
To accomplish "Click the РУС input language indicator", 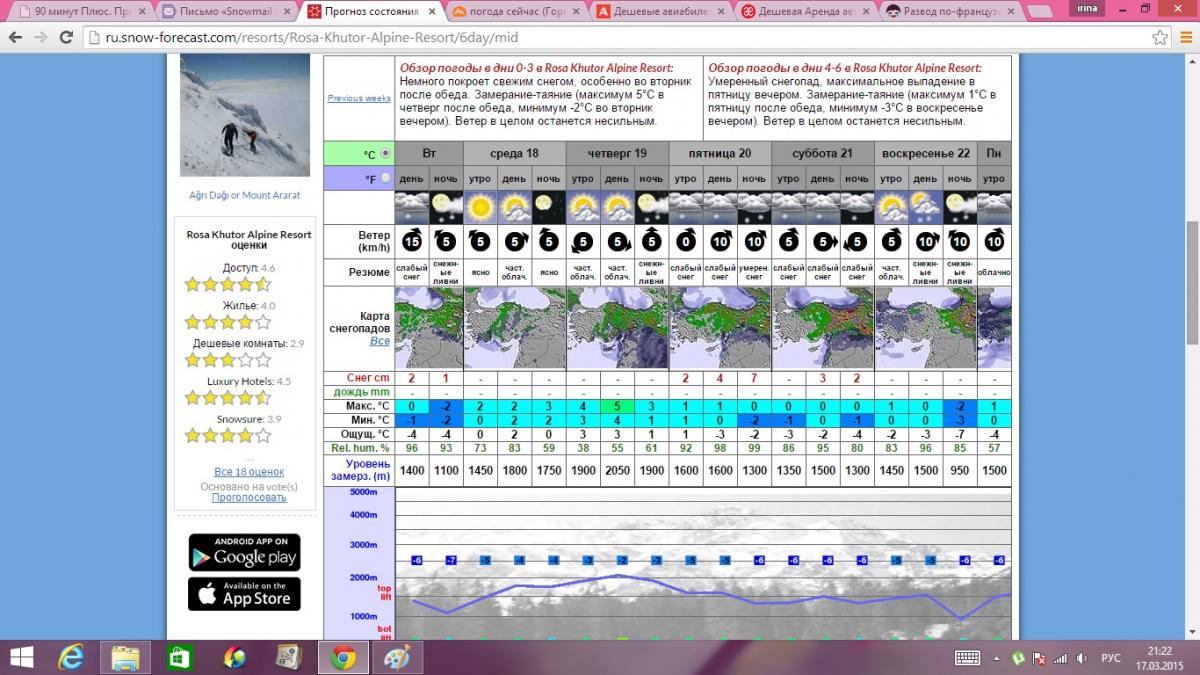I will click(1111, 658).
